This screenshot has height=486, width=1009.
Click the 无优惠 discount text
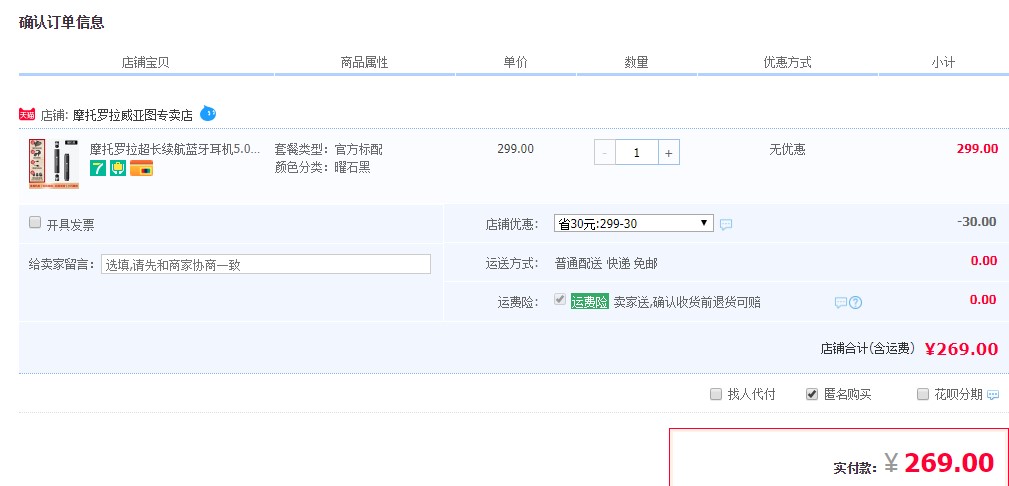pyautogui.click(x=788, y=149)
